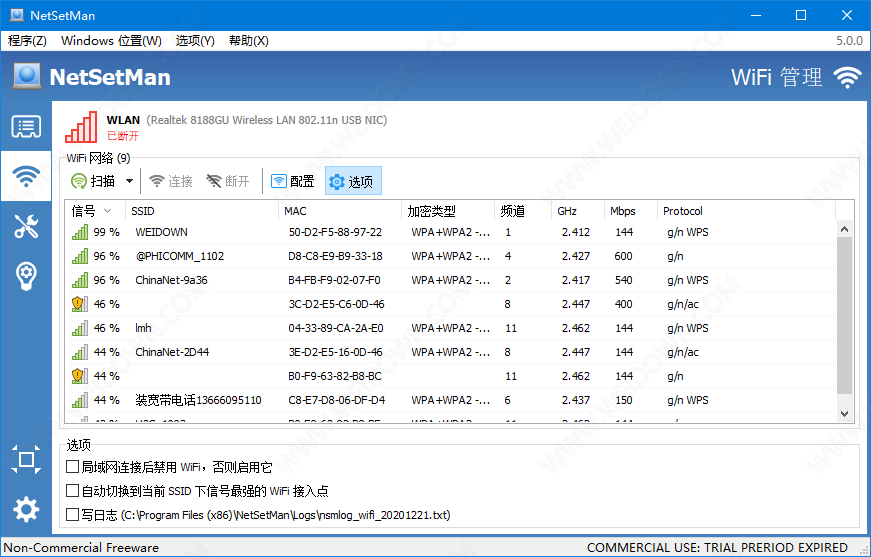Click signal icon of ChinaNet-2D44 row

80,352
